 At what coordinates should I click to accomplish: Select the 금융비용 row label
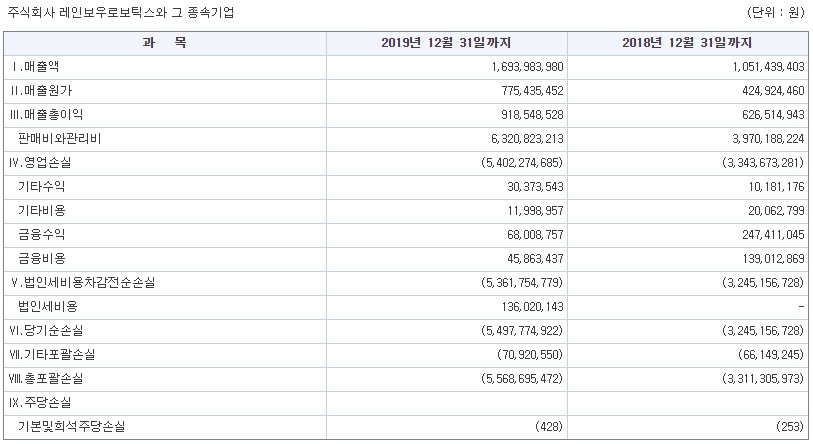[41, 258]
